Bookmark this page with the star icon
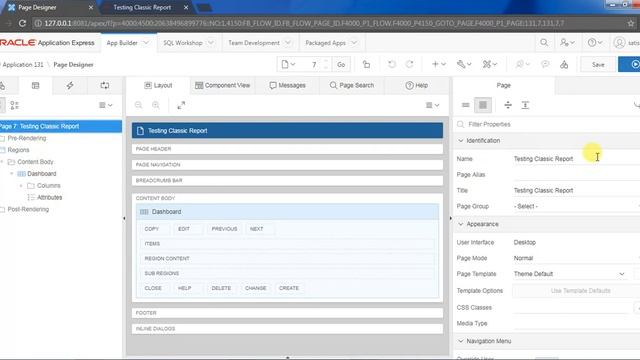Image resolution: width=640 pixels, height=360 pixels. [631, 23]
